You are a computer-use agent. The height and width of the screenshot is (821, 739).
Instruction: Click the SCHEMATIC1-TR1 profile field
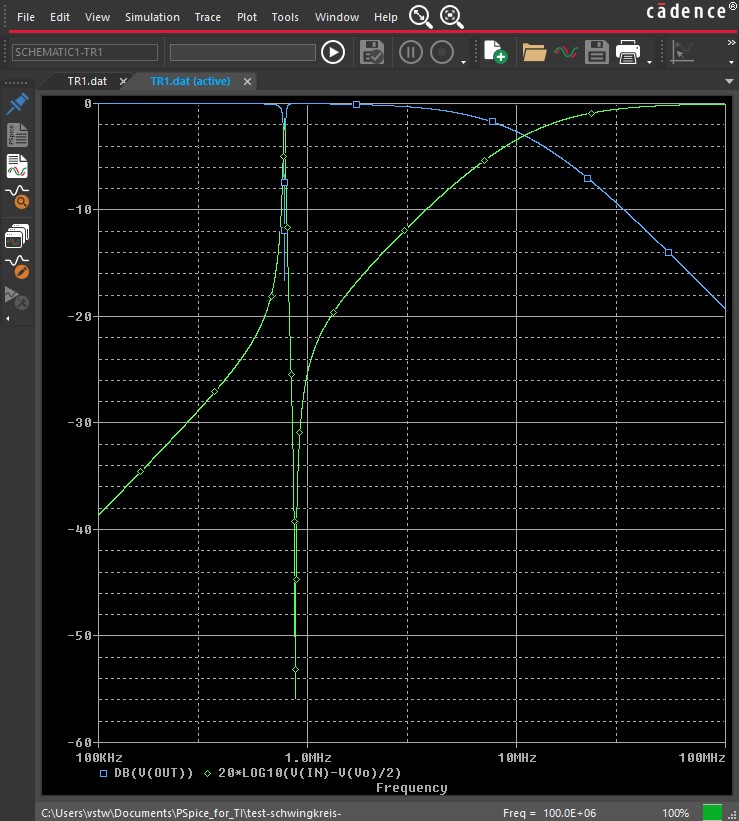[85, 52]
